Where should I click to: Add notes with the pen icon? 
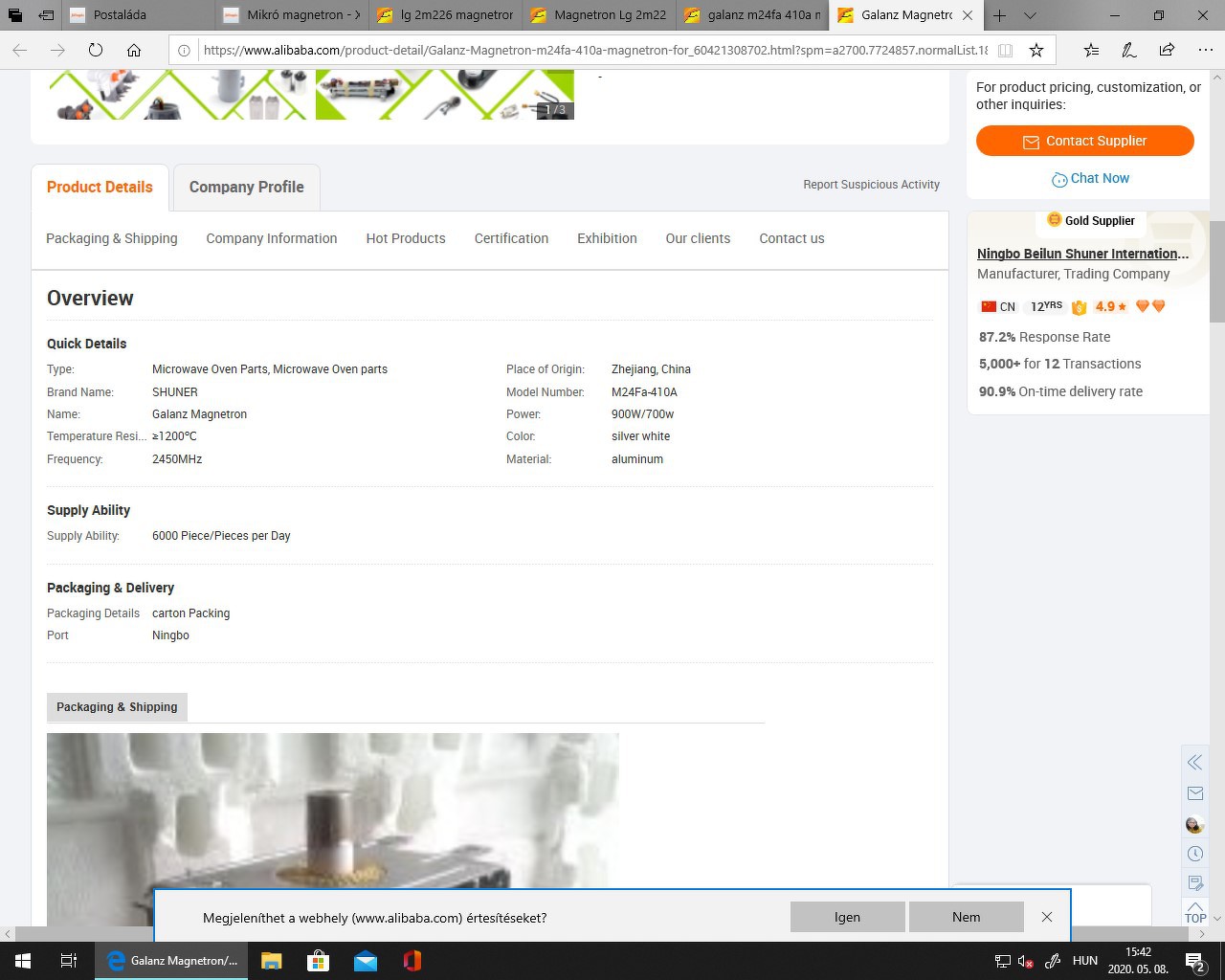(x=1129, y=50)
